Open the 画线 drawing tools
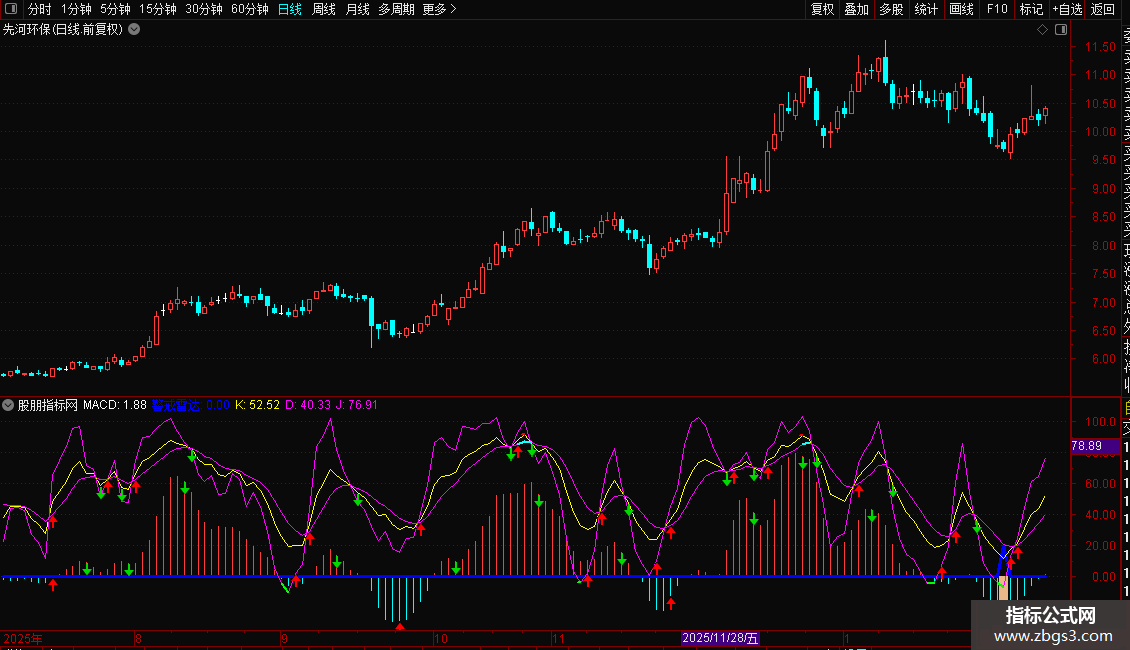Viewport: 1130px width, 650px height. (961, 9)
